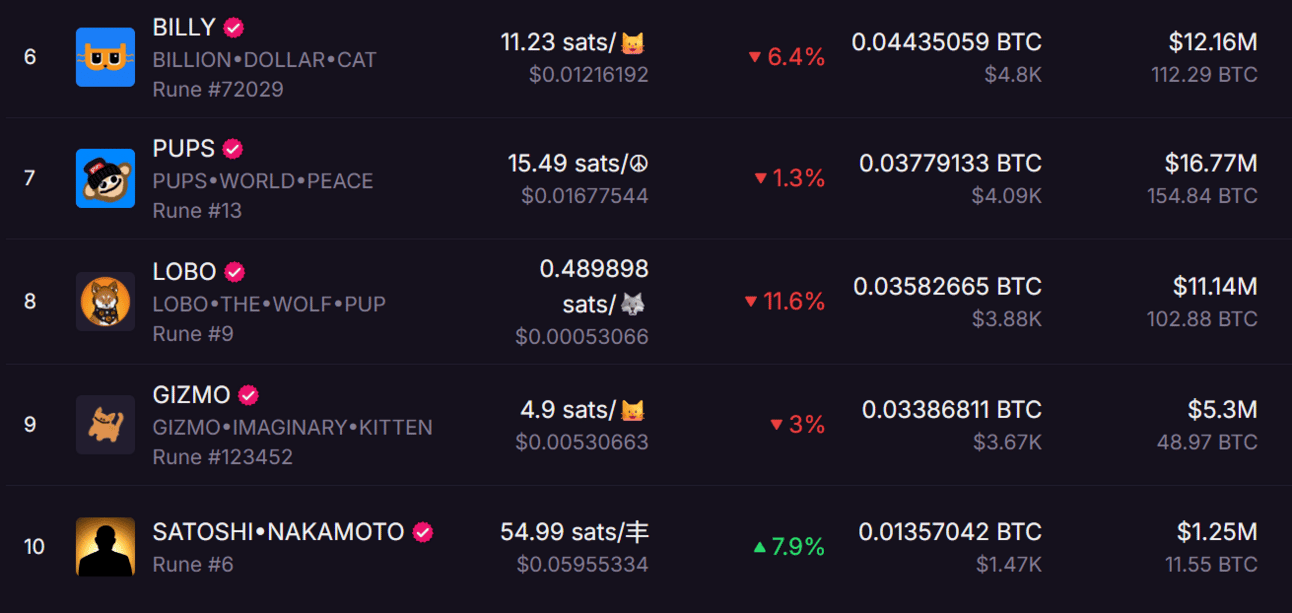
Task: Click the wolf symbol in LOBO price
Action: [x=633, y=303]
